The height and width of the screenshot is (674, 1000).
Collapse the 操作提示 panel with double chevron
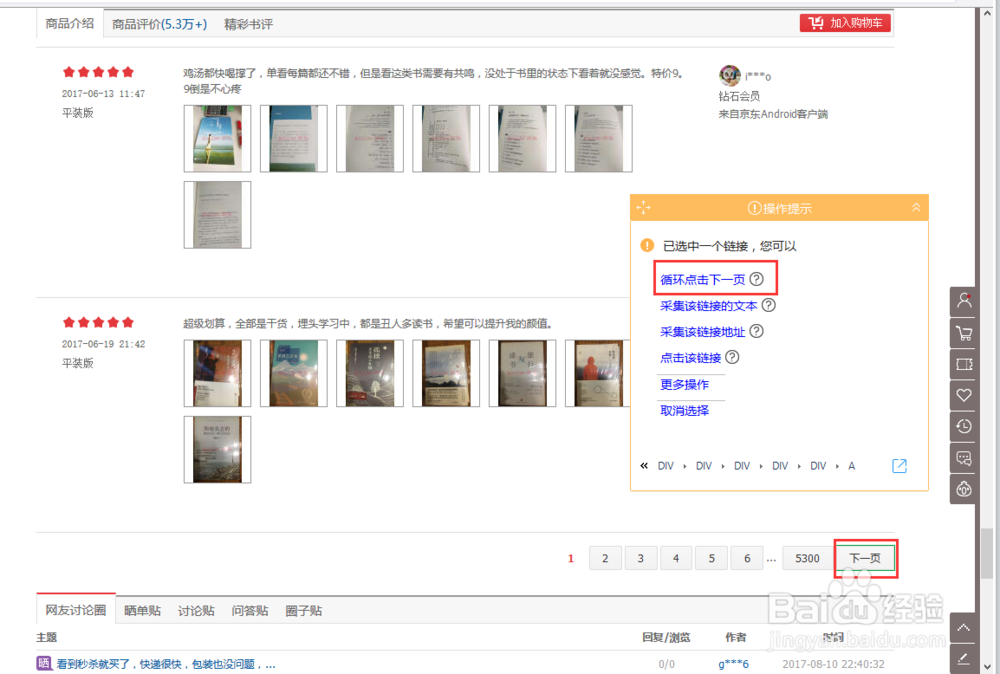[x=916, y=207]
